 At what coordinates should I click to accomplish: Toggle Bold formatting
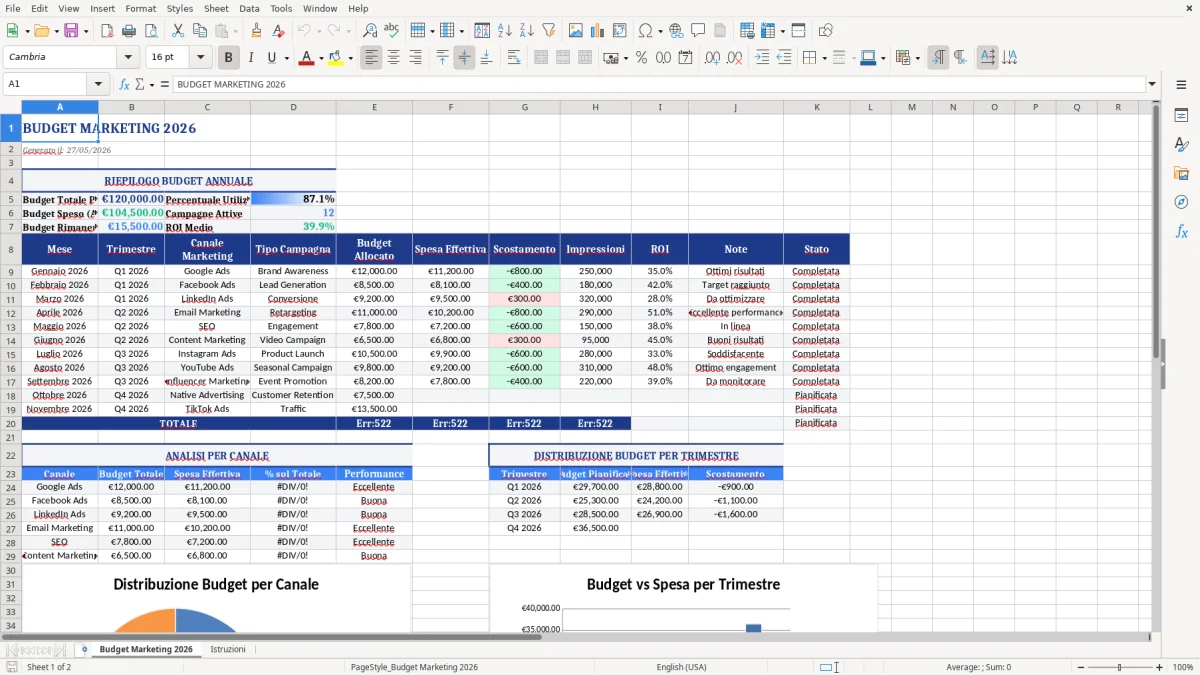[x=229, y=58]
